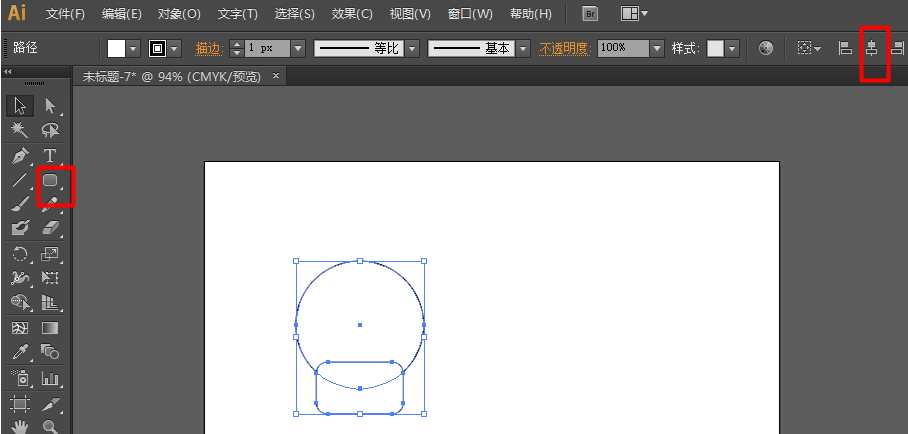This screenshot has height=434, width=908.
Task: Select the Selection (black arrow) tool
Action: point(20,106)
